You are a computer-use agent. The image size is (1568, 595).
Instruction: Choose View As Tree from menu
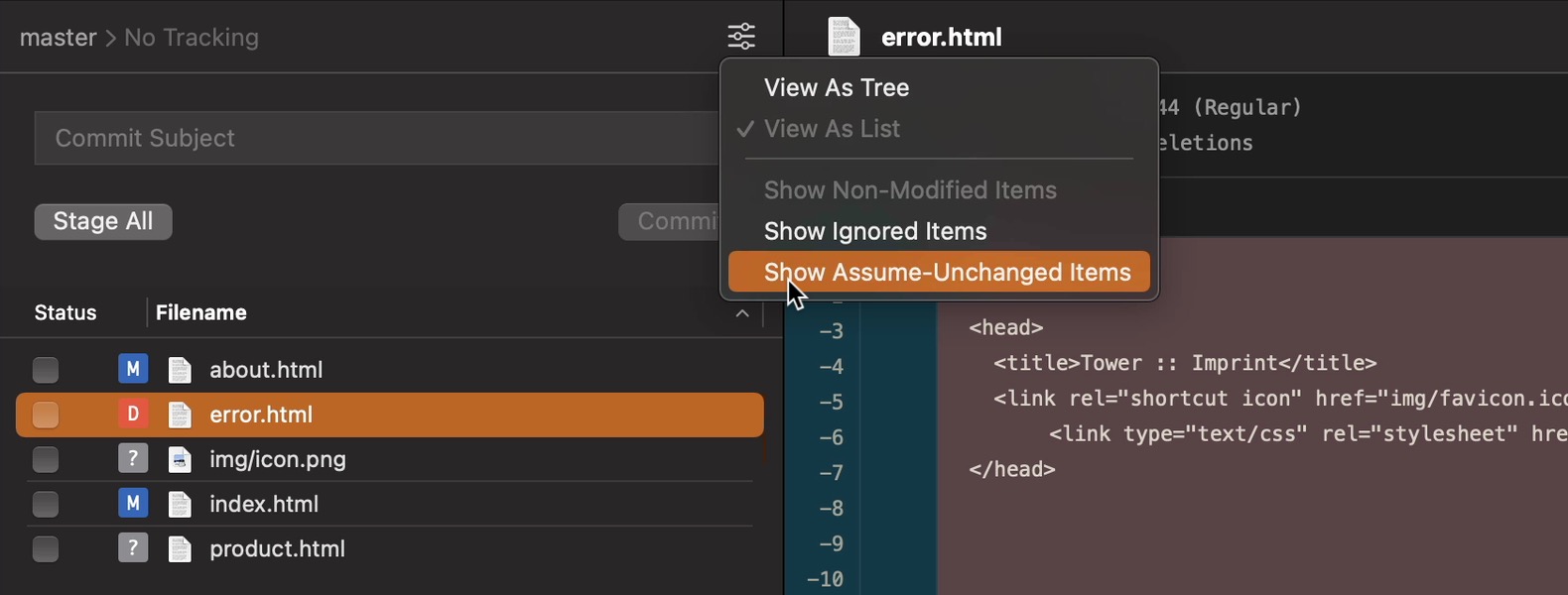coord(836,87)
